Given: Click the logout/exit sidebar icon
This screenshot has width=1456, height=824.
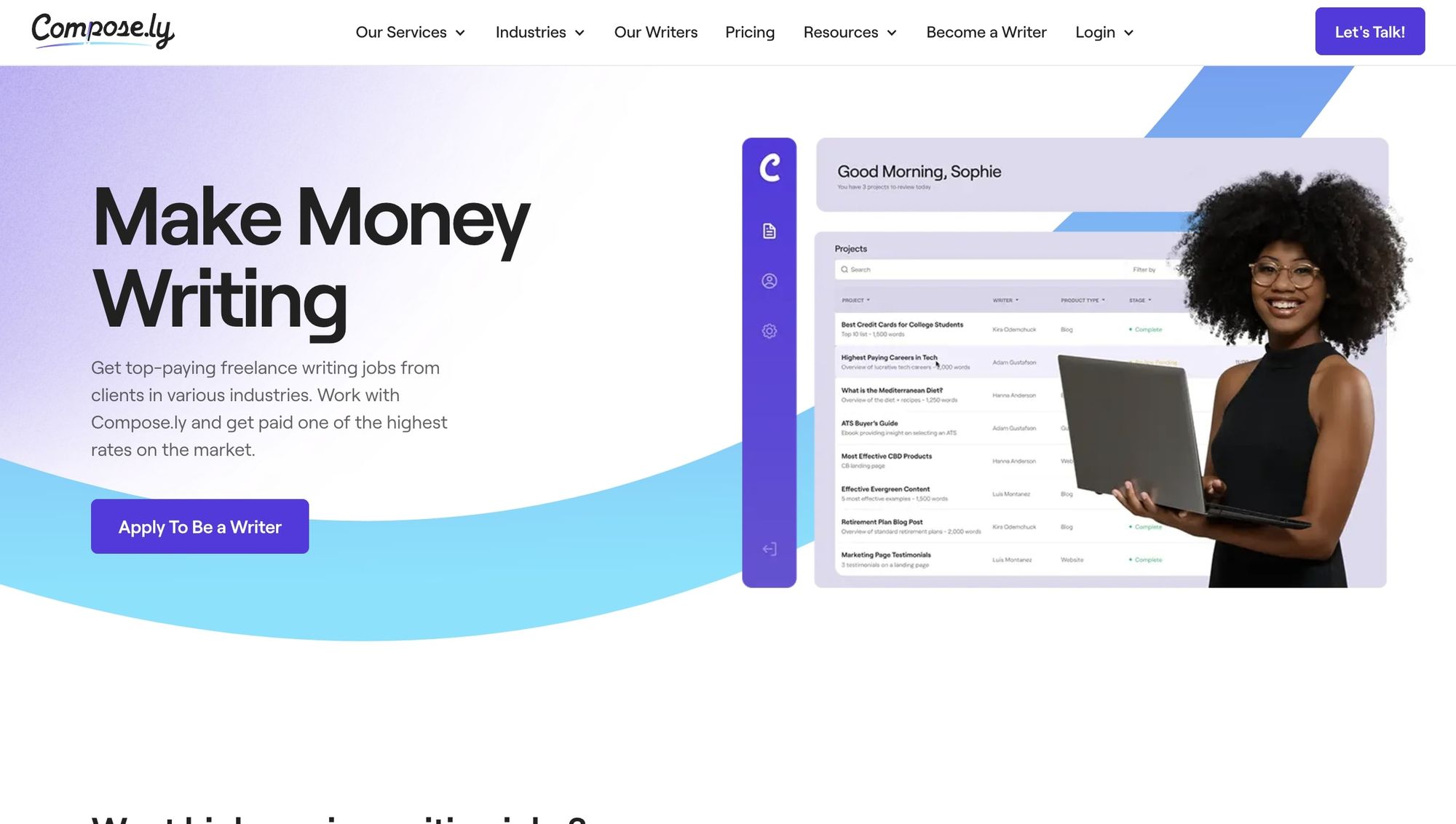Looking at the screenshot, I should (x=769, y=548).
